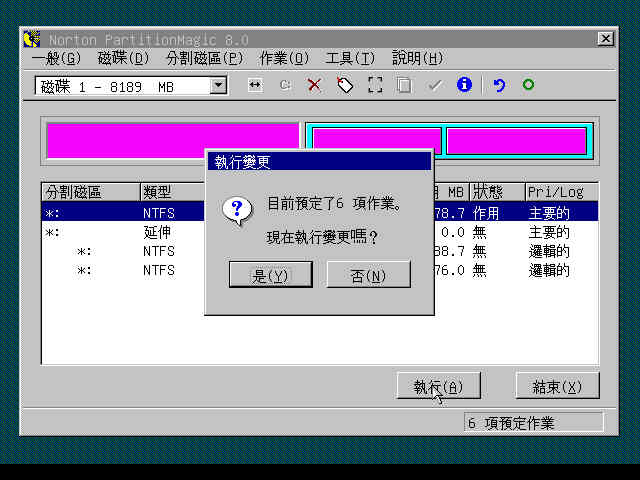640x480 pixels.
Task: Click the resize/move partition toolbar icon
Action: (x=255, y=86)
